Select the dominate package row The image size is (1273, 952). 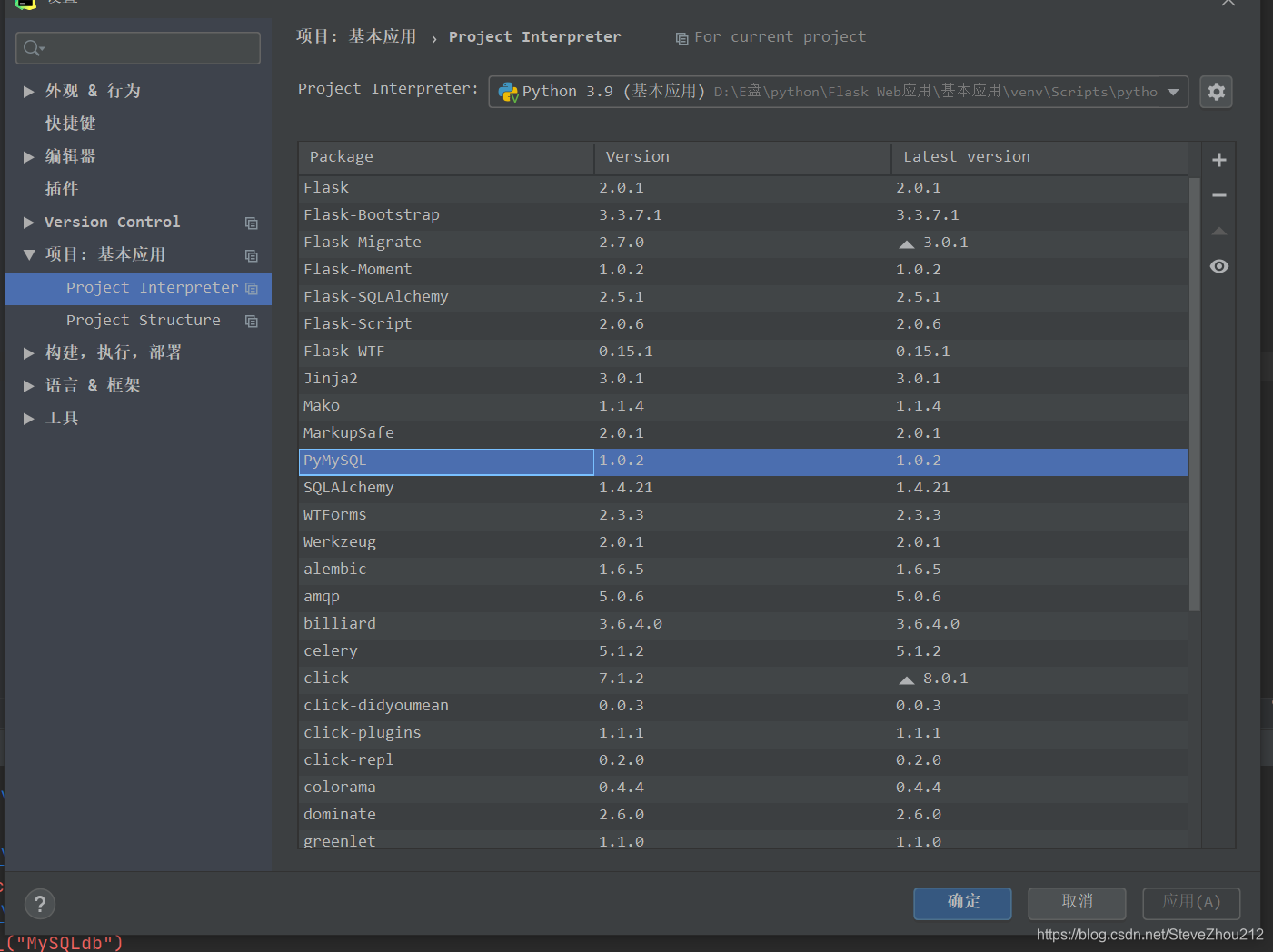[743, 815]
